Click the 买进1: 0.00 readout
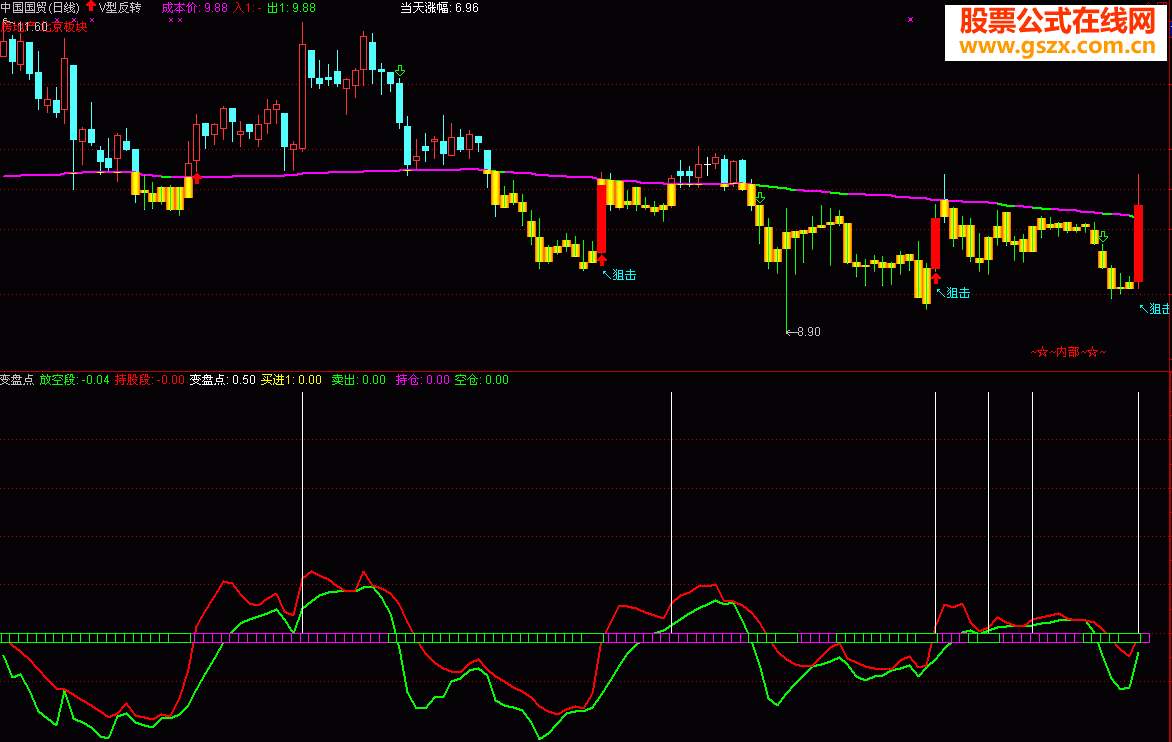Viewport: 1172px width, 742px height. [x=292, y=380]
